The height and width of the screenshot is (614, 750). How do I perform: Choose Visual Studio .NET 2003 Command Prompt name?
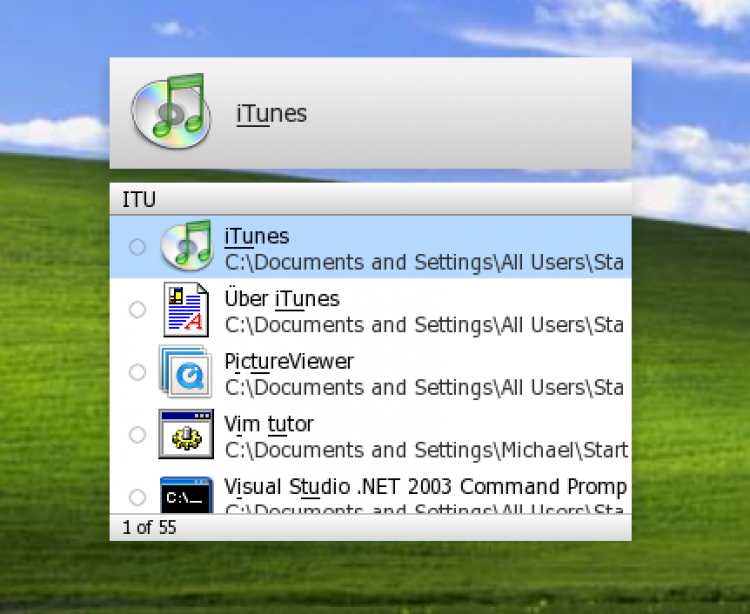tap(426, 487)
